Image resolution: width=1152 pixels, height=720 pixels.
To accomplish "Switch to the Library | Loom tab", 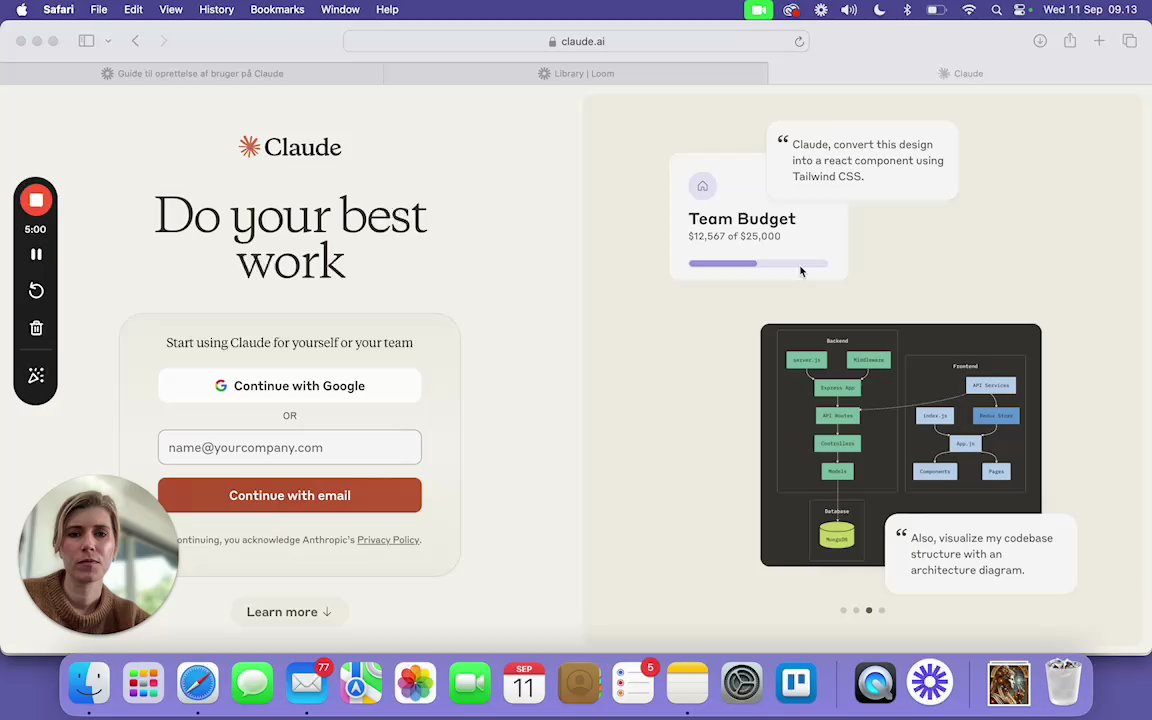I will 576,73.
